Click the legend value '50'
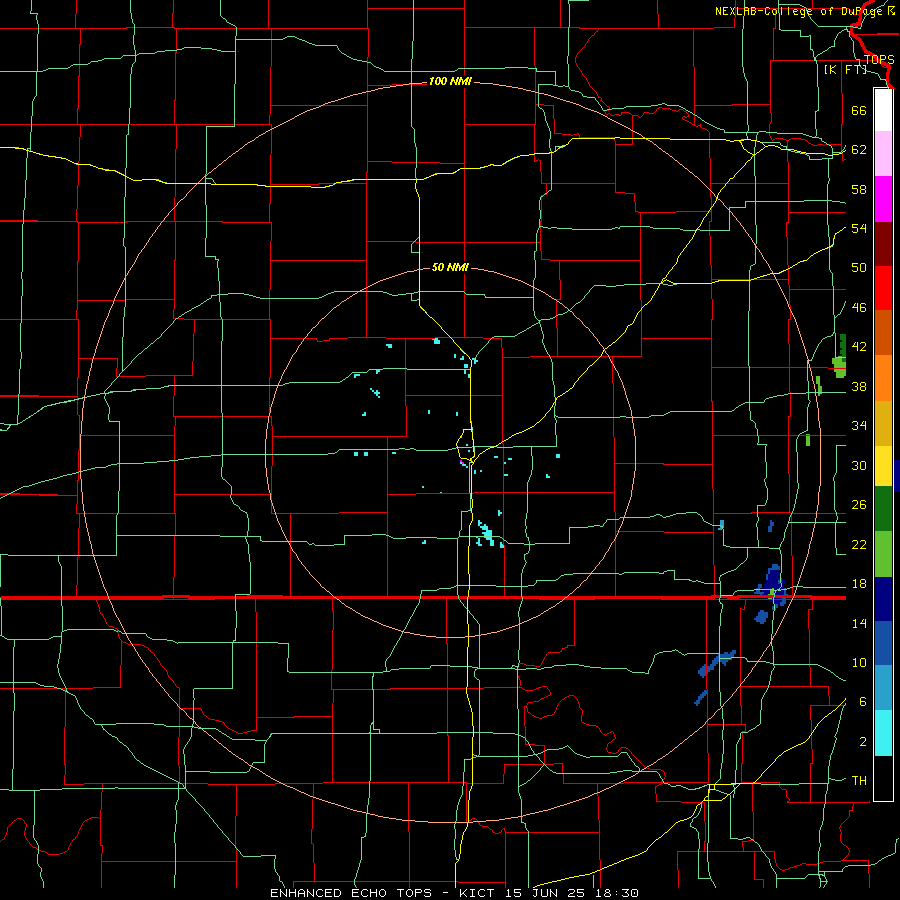 [859, 268]
